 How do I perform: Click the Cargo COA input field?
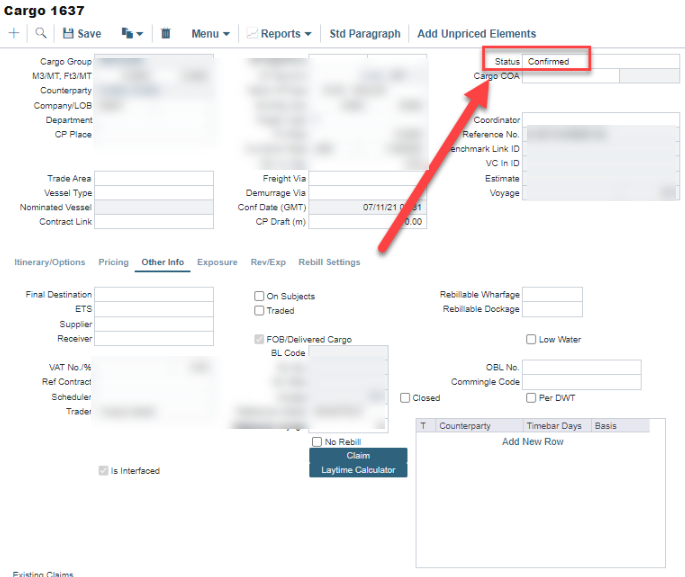click(x=571, y=76)
